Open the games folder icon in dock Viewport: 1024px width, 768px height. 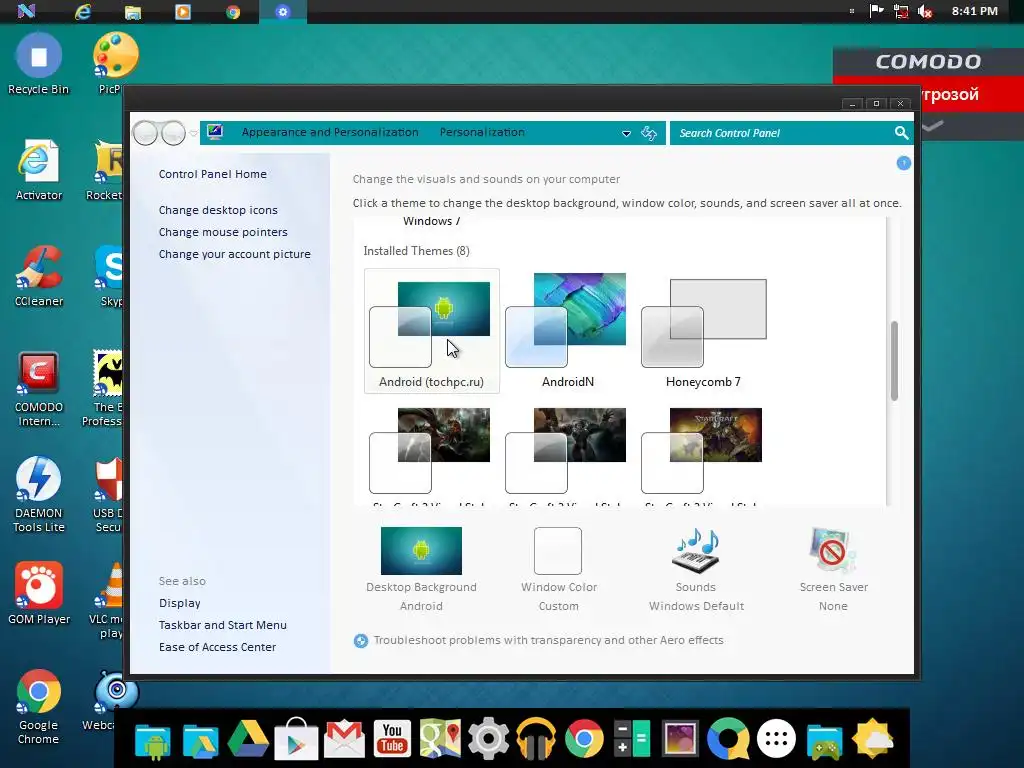tap(824, 741)
